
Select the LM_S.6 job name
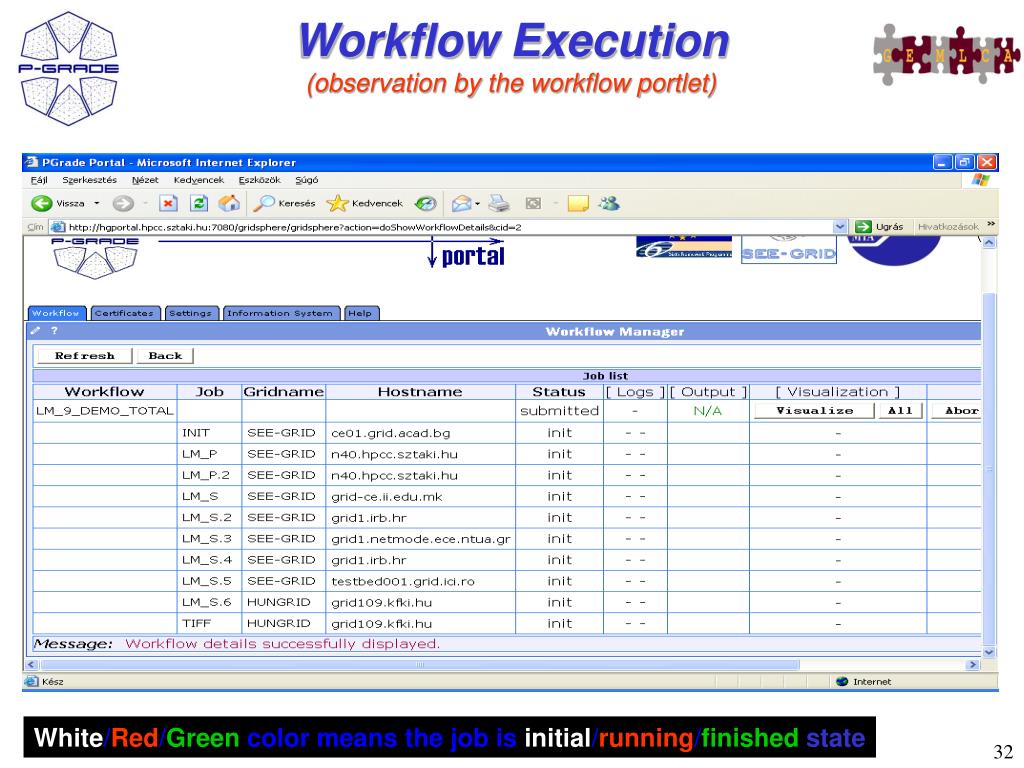pyautogui.click(x=206, y=602)
